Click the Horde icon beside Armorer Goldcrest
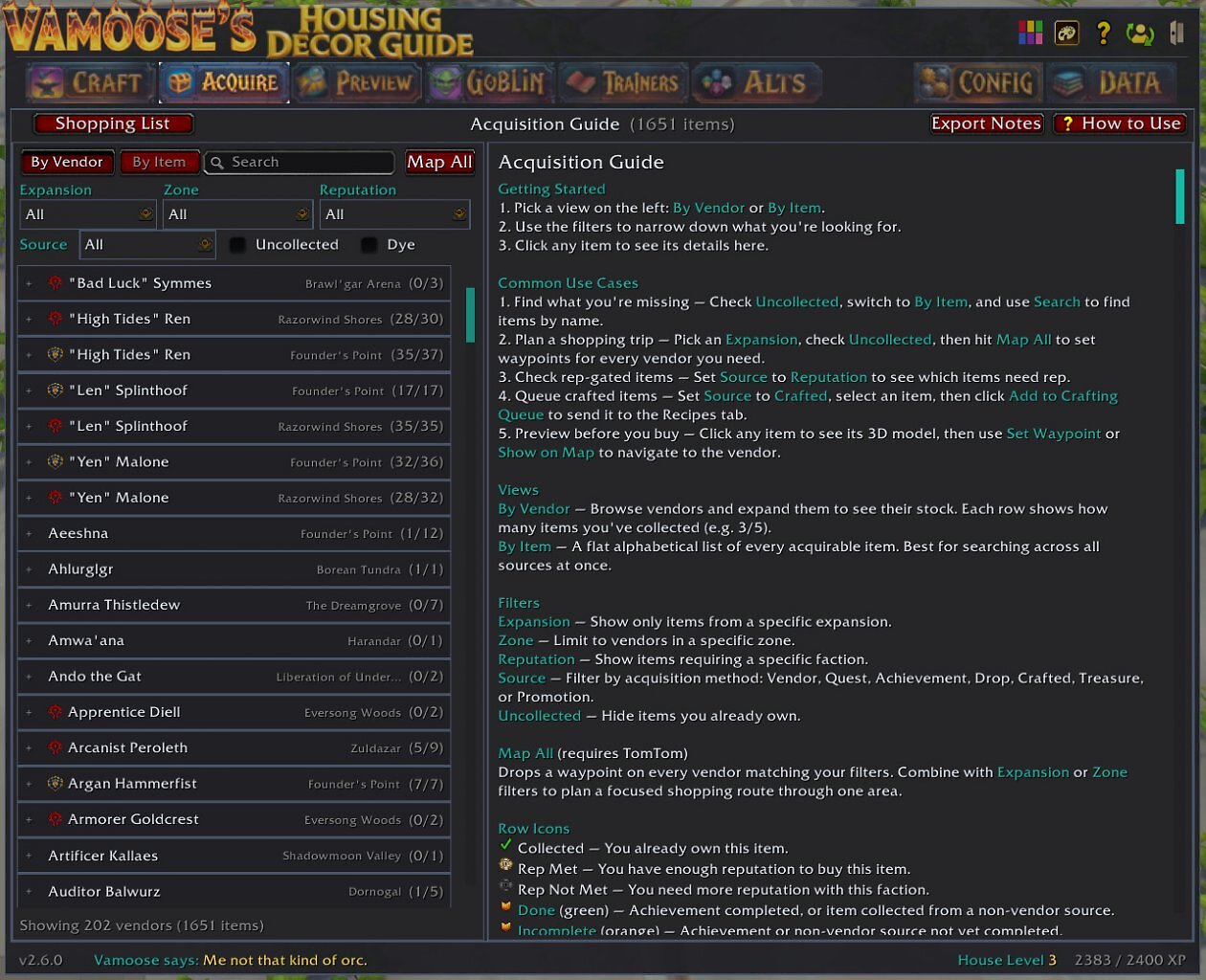Screen dimensions: 1206x980 [56, 819]
